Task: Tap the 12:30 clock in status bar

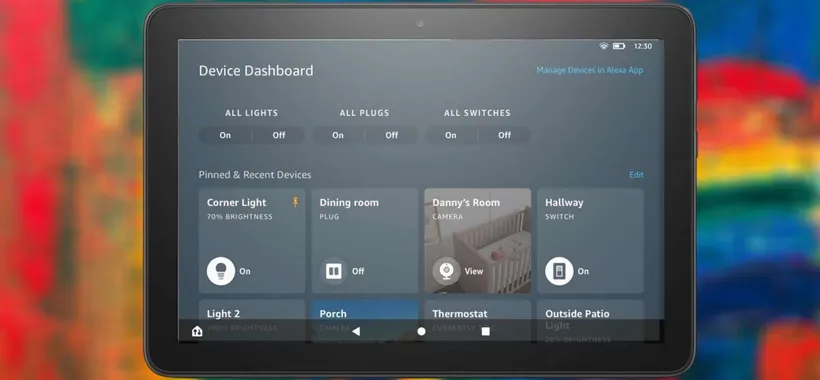Action: pyautogui.click(x=643, y=46)
